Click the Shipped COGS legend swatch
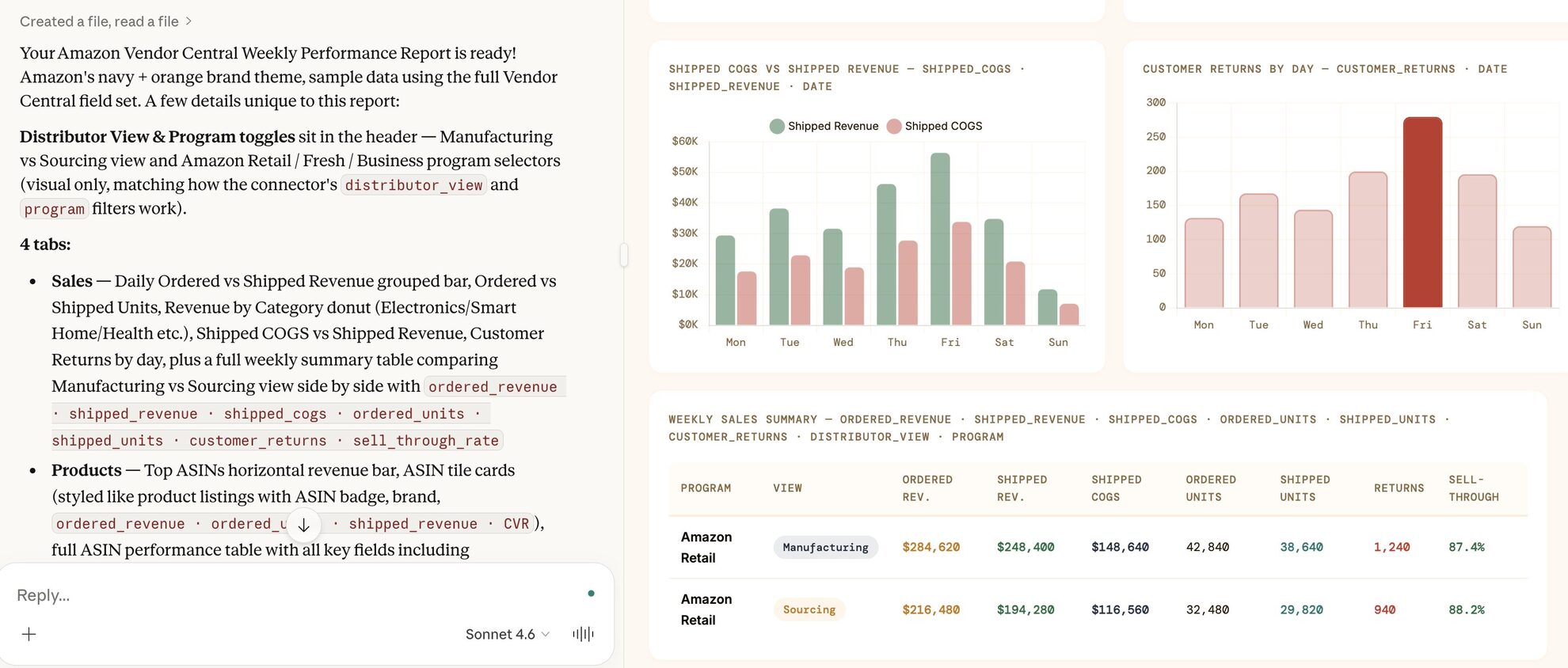 (x=894, y=126)
